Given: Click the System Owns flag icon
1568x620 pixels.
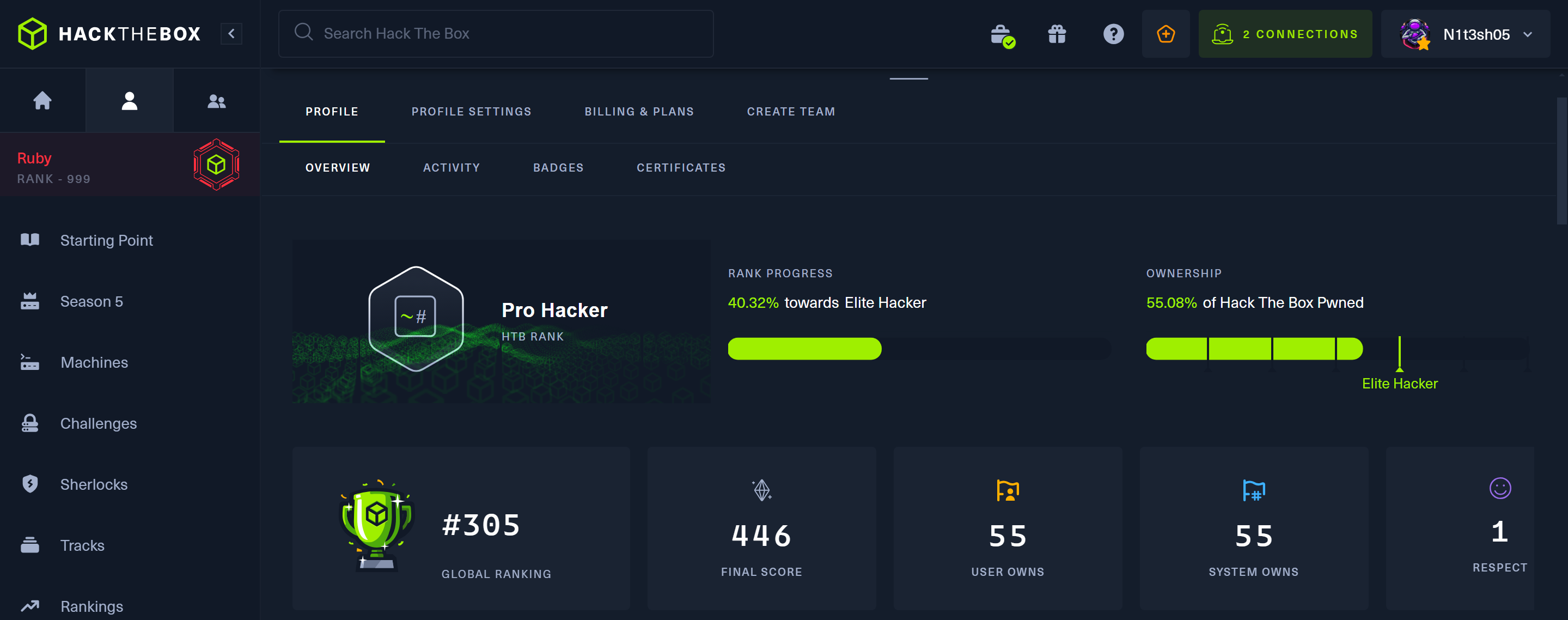Looking at the screenshot, I should [x=1253, y=490].
